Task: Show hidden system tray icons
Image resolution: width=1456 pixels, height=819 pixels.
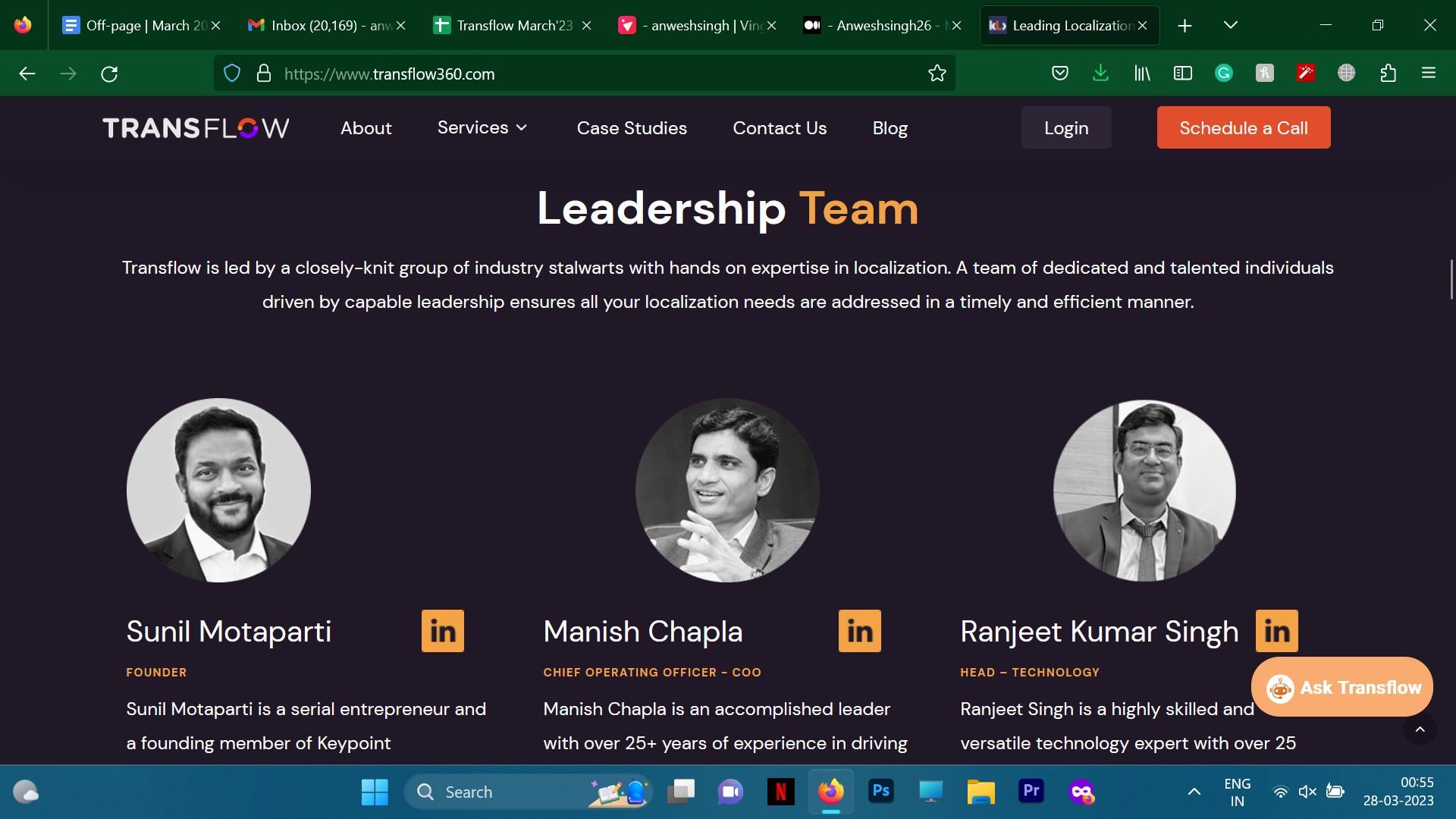Action: [1194, 792]
